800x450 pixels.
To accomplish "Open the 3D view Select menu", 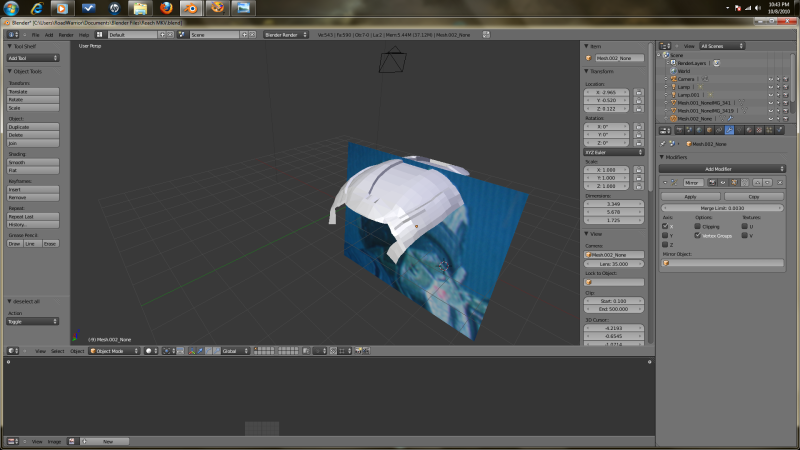I will click(x=58, y=351).
